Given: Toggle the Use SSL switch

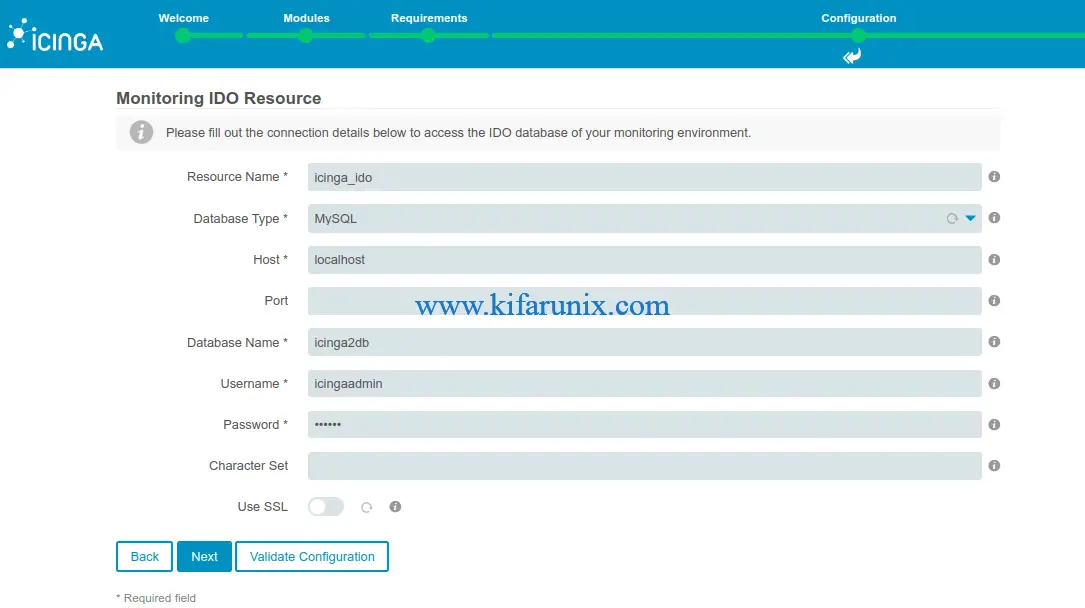Looking at the screenshot, I should coord(326,507).
